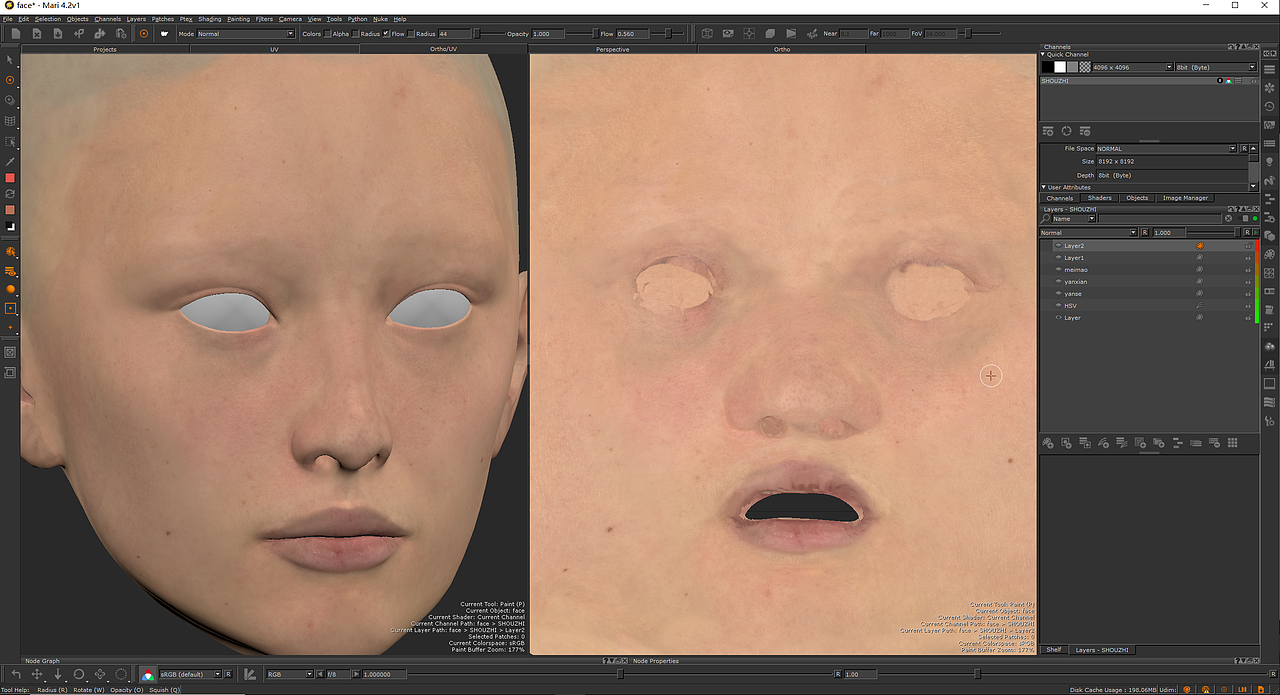The image size is (1280, 695).
Task: Toggle the Flow checkbox
Action: 411,34
